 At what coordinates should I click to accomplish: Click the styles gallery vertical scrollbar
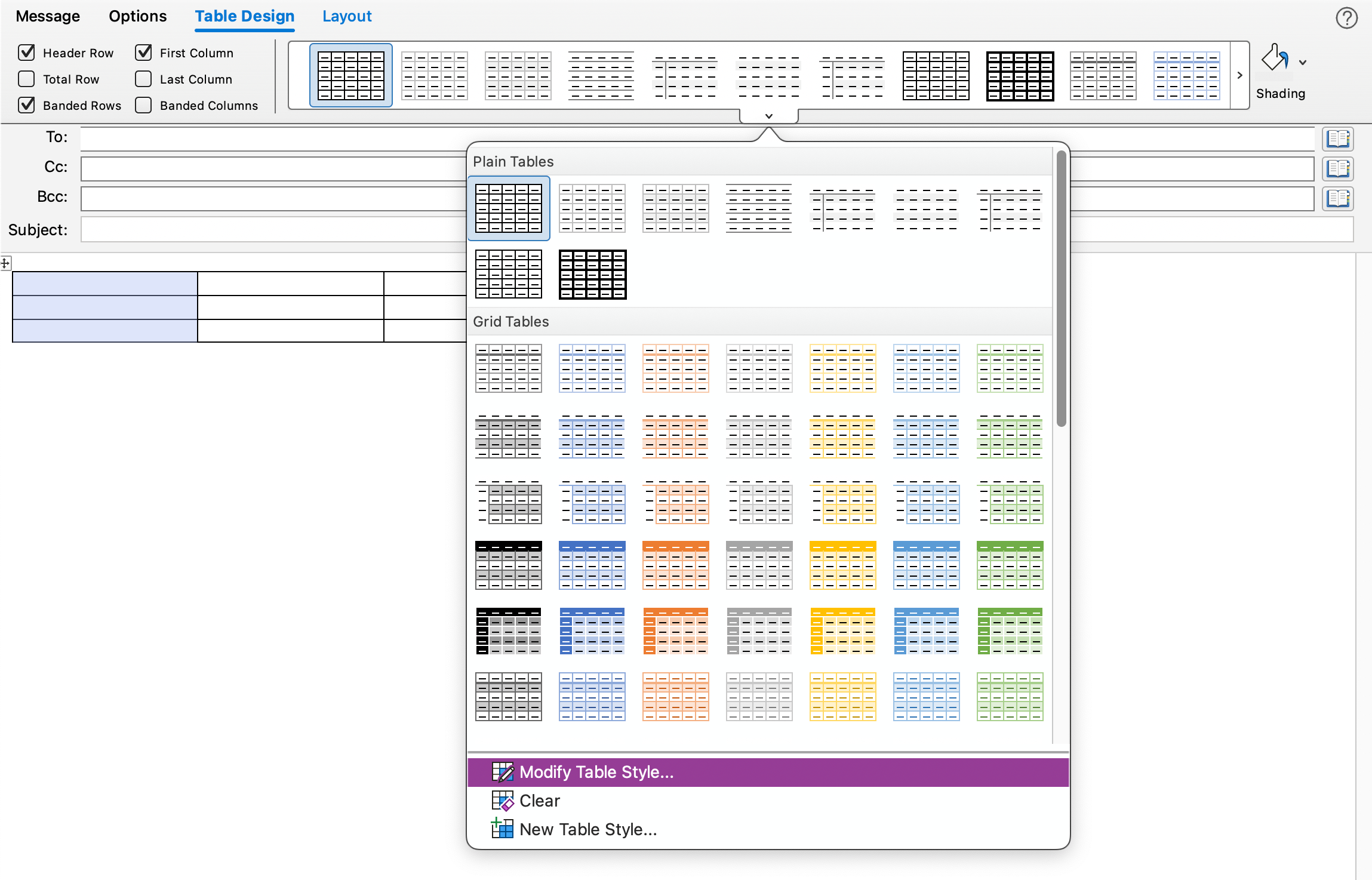pyautogui.click(x=1061, y=289)
